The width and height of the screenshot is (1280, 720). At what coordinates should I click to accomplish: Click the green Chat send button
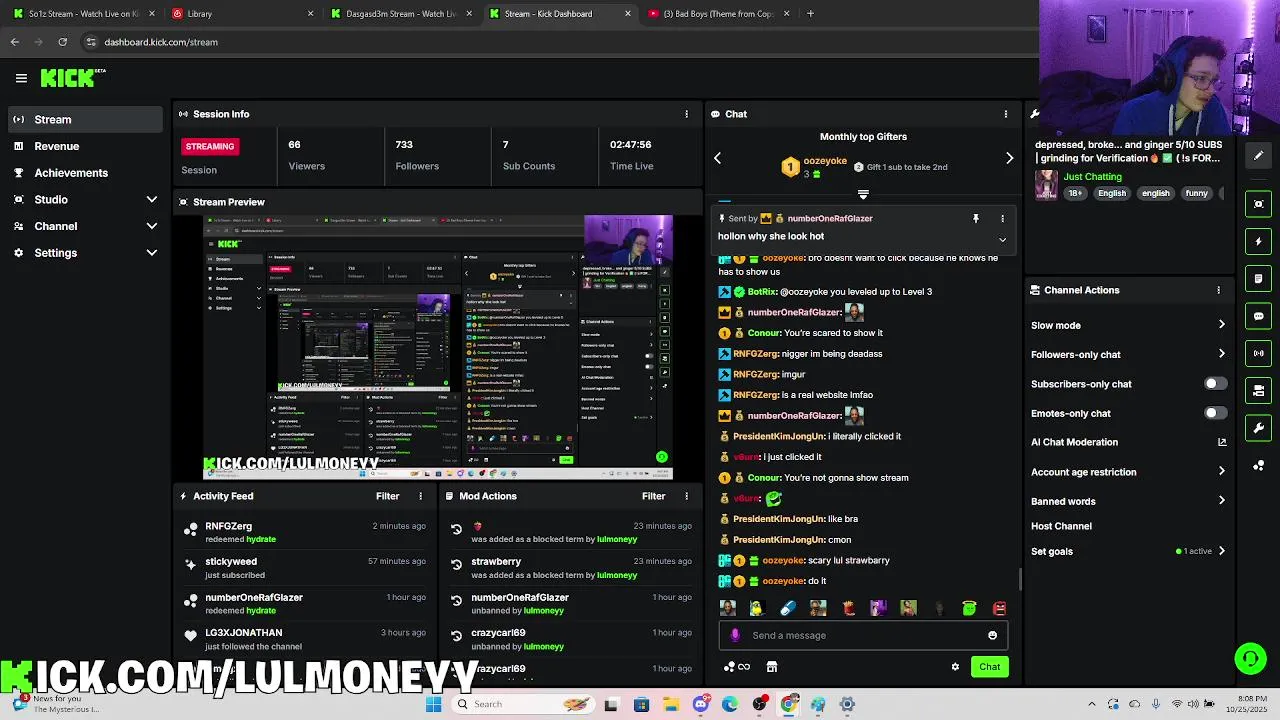[989, 667]
